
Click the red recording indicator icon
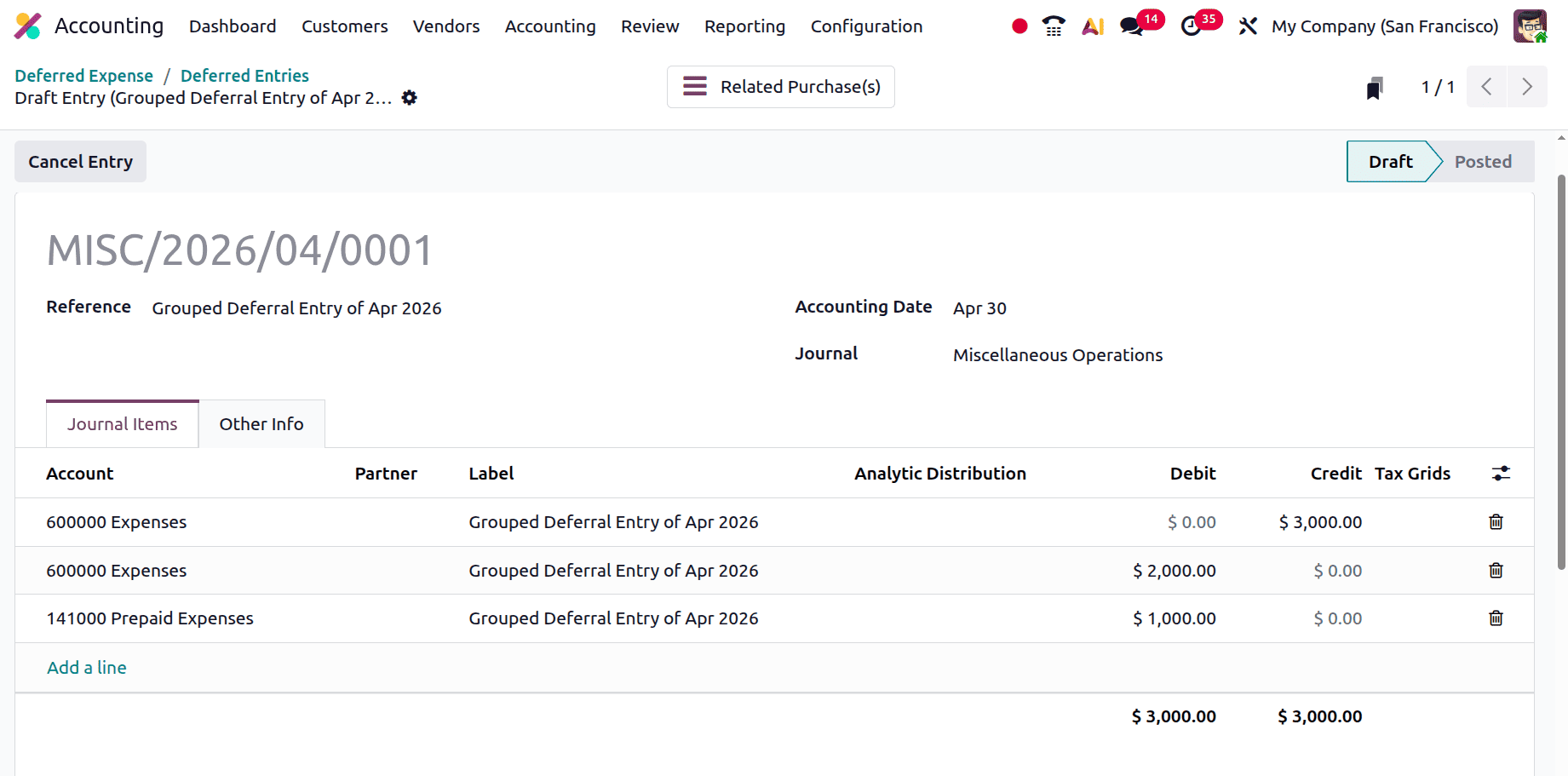click(1019, 26)
